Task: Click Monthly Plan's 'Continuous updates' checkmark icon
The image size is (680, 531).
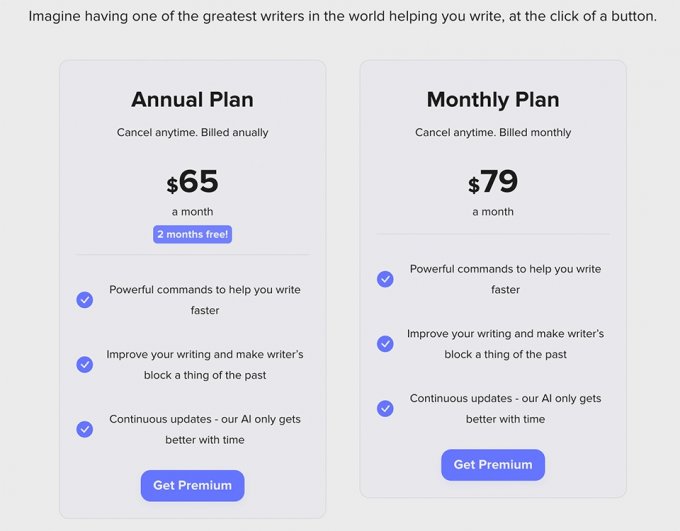Action: point(385,408)
